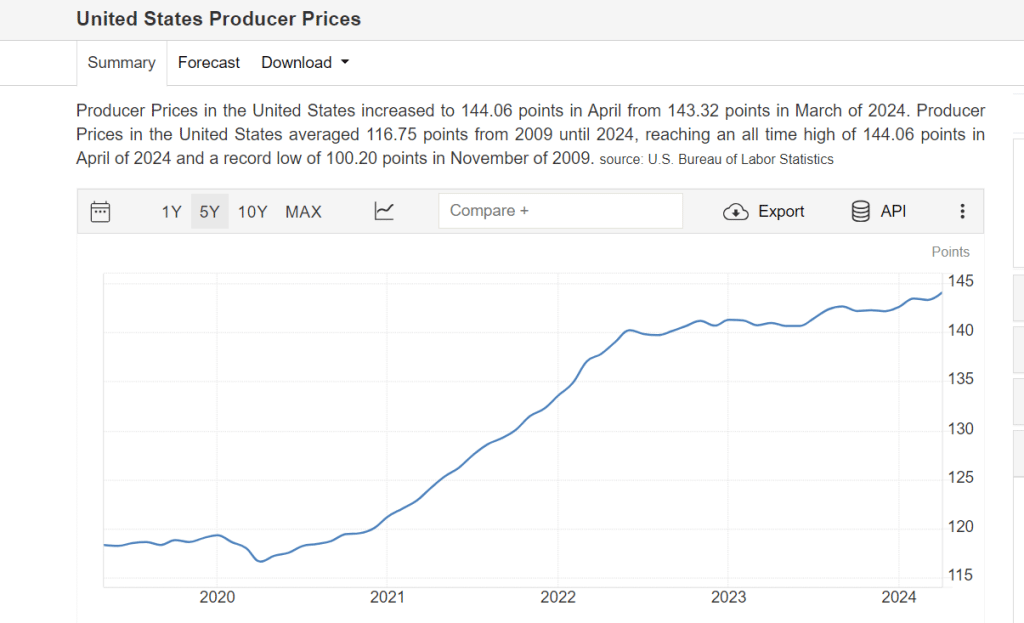Open the three-dot chart options menu
This screenshot has width=1024, height=623.
(x=962, y=211)
